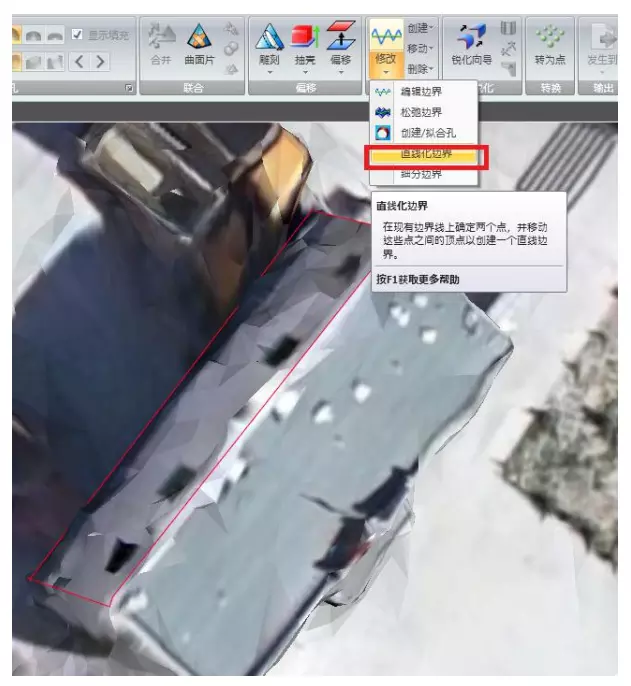Choose 编辑边界 from the menu
This screenshot has width=631, height=686.
click(x=419, y=92)
